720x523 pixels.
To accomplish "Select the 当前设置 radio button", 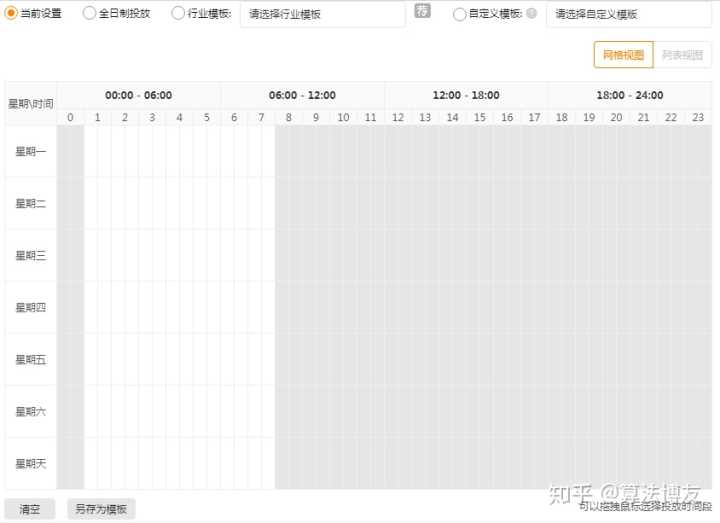I will [11, 14].
